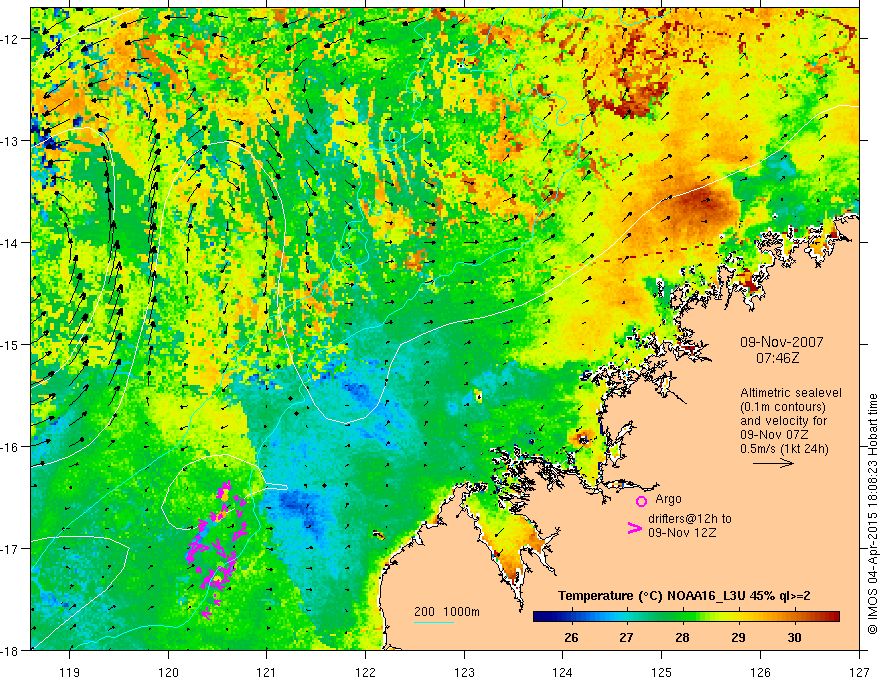Click the magenta drifters arrowhead legend symbol
The height and width of the screenshot is (680, 880).
(x=635, y=527)
